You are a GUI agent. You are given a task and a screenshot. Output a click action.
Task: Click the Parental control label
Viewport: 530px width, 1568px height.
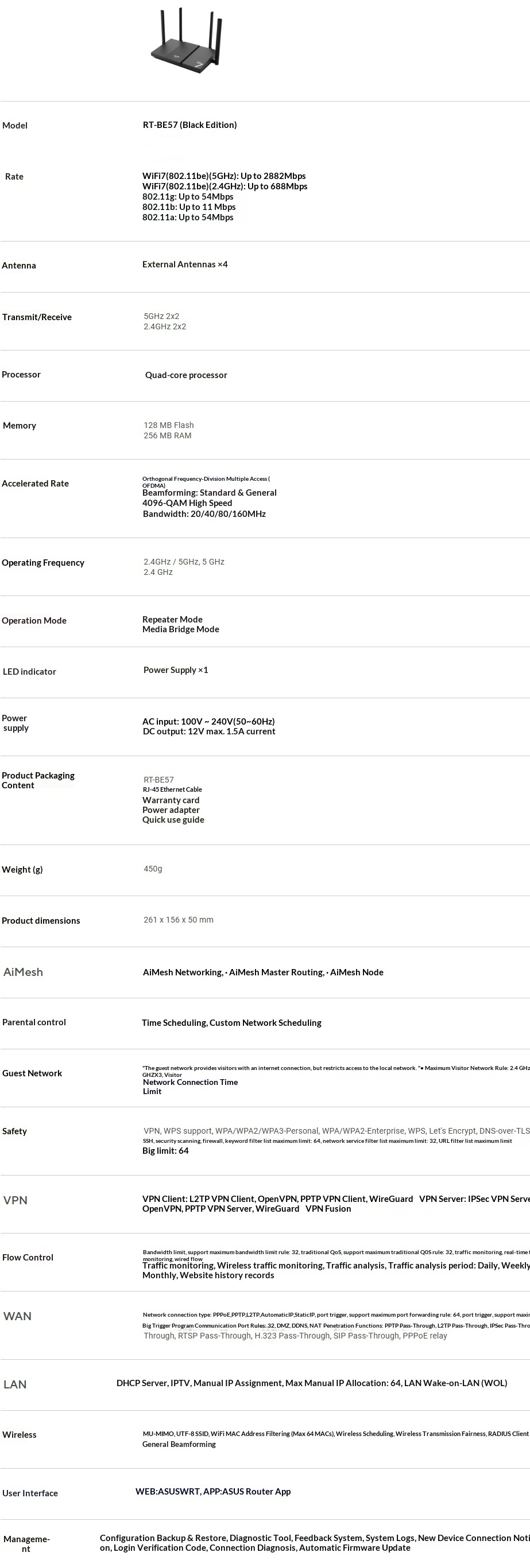click(34, 1022)
